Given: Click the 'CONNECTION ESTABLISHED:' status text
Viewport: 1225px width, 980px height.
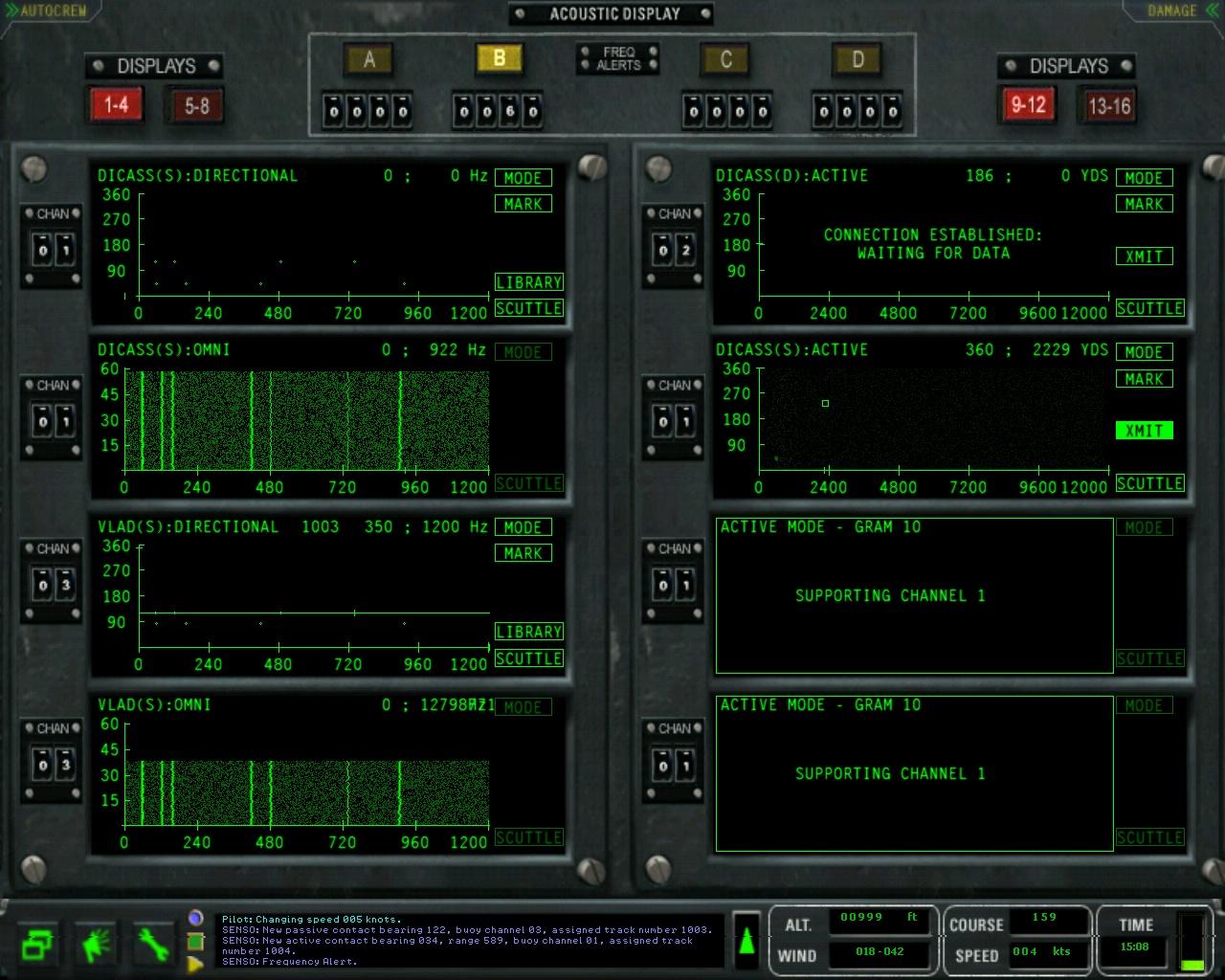Looking at the screenshot, I should click(933, 234).
